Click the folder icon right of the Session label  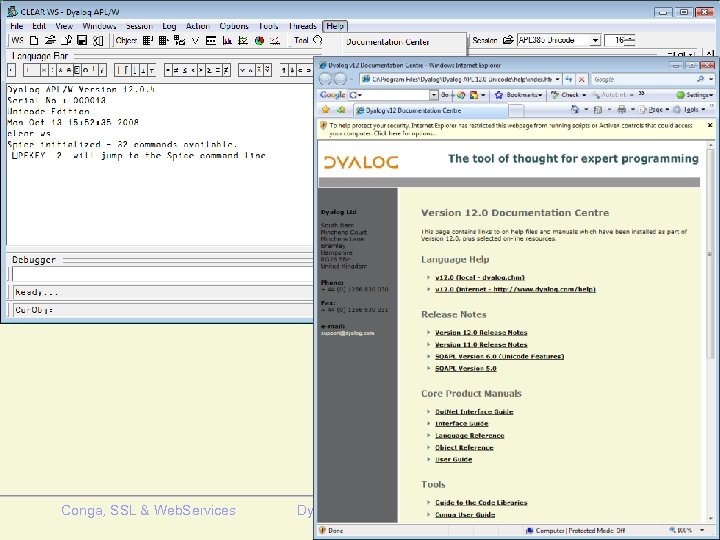click(507, 40)
